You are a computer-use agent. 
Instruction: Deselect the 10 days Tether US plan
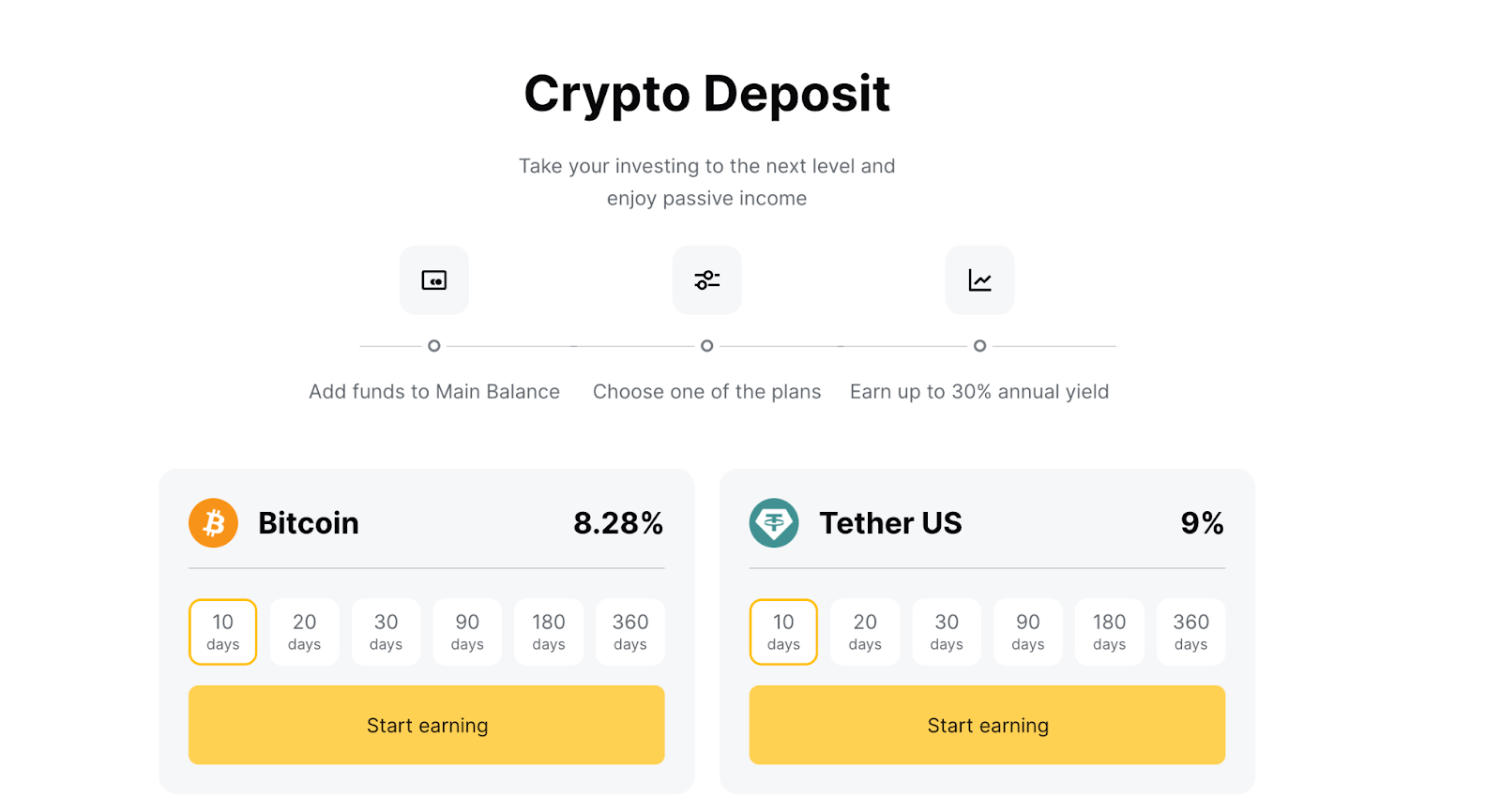click(783, 632)
